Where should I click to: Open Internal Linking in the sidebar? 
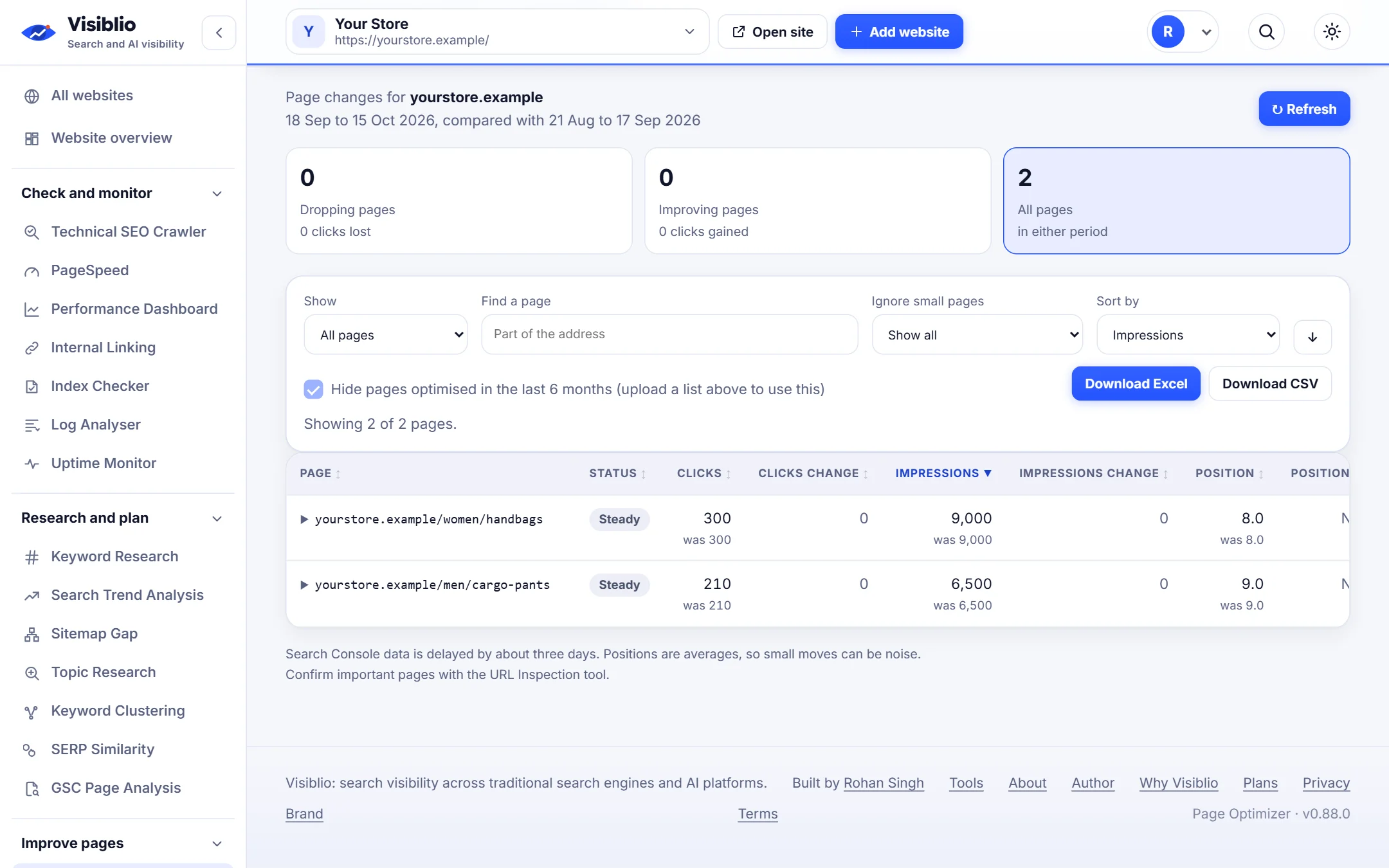tap(122, 348)
